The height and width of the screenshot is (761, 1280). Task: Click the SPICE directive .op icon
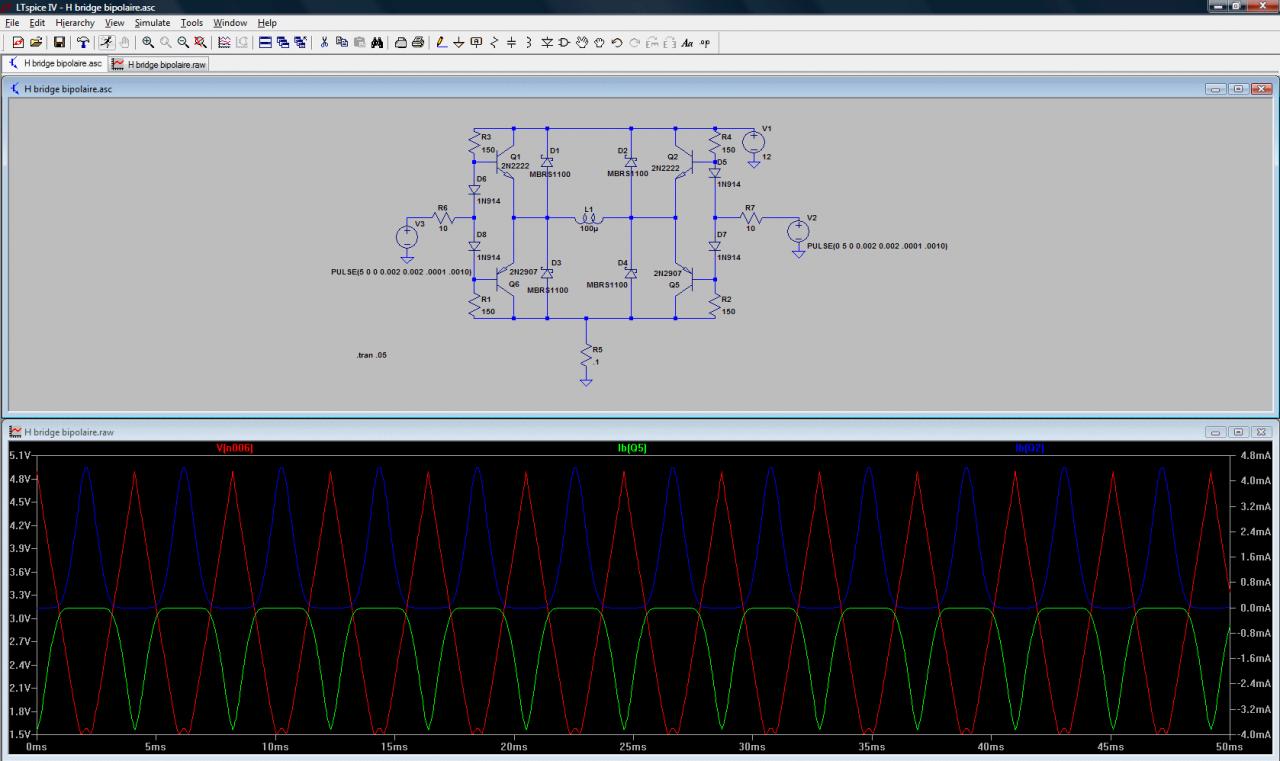click(x=705, y=42)
